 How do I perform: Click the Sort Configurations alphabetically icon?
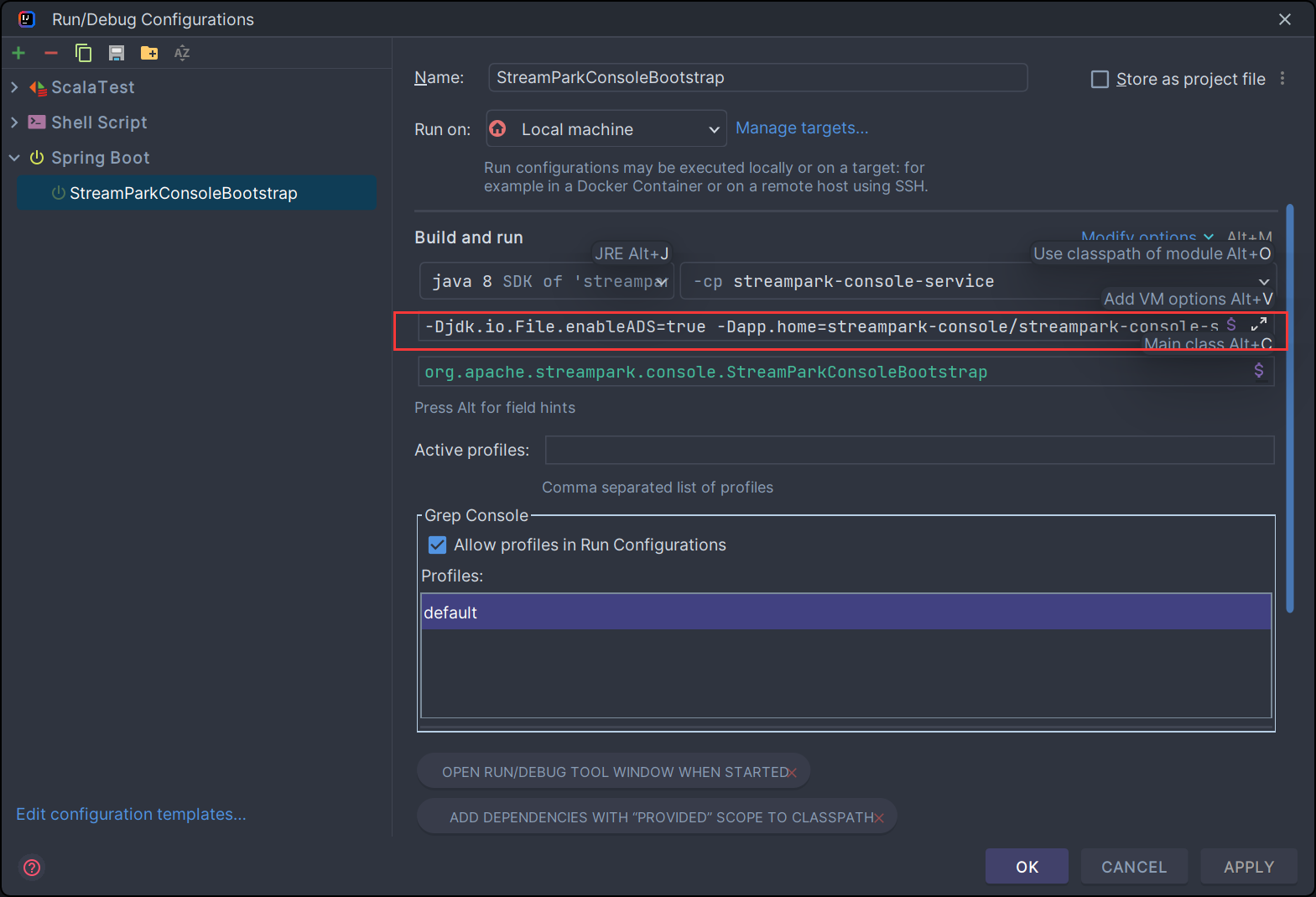(x=182, y=53)
